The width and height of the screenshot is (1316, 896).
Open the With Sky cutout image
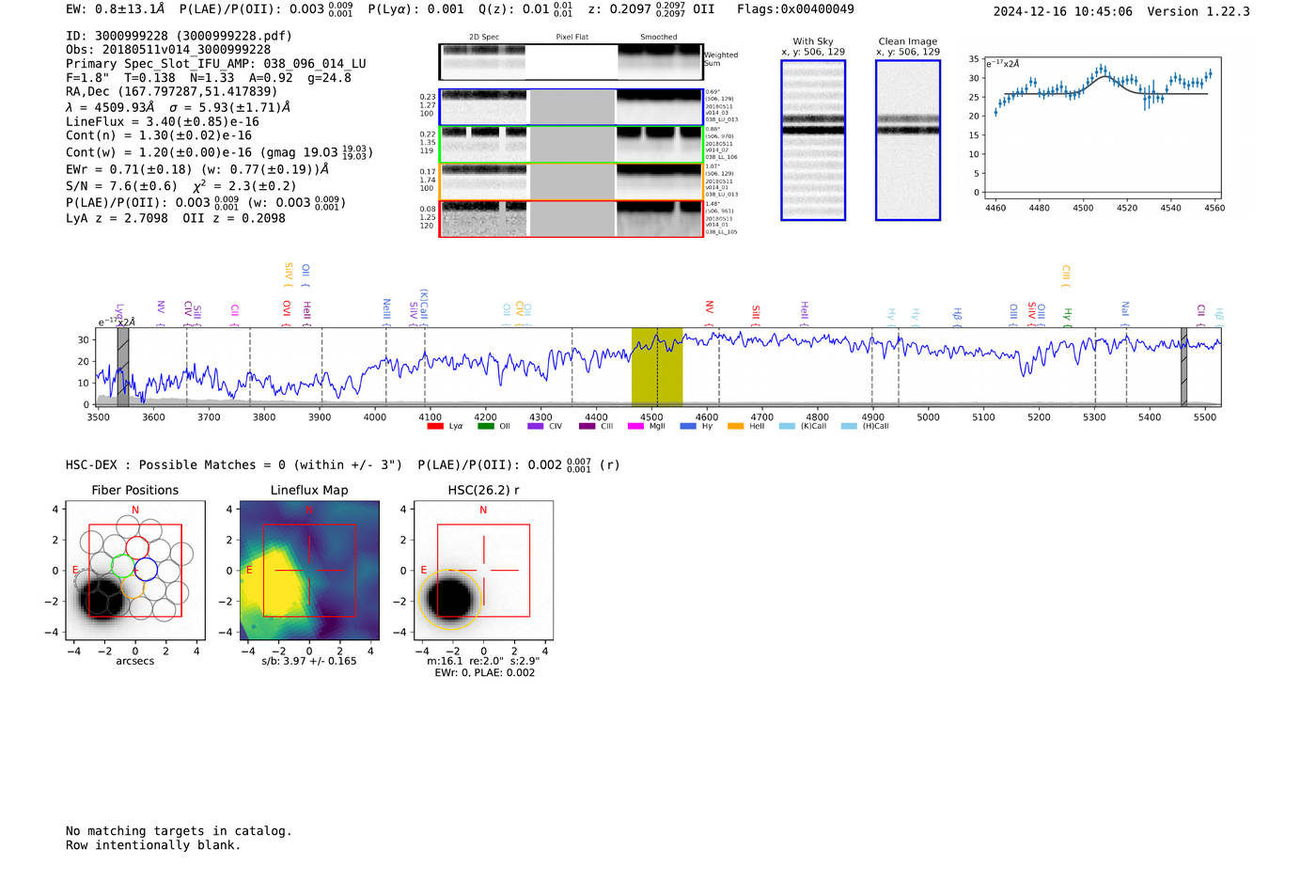(x=813, y=140)
